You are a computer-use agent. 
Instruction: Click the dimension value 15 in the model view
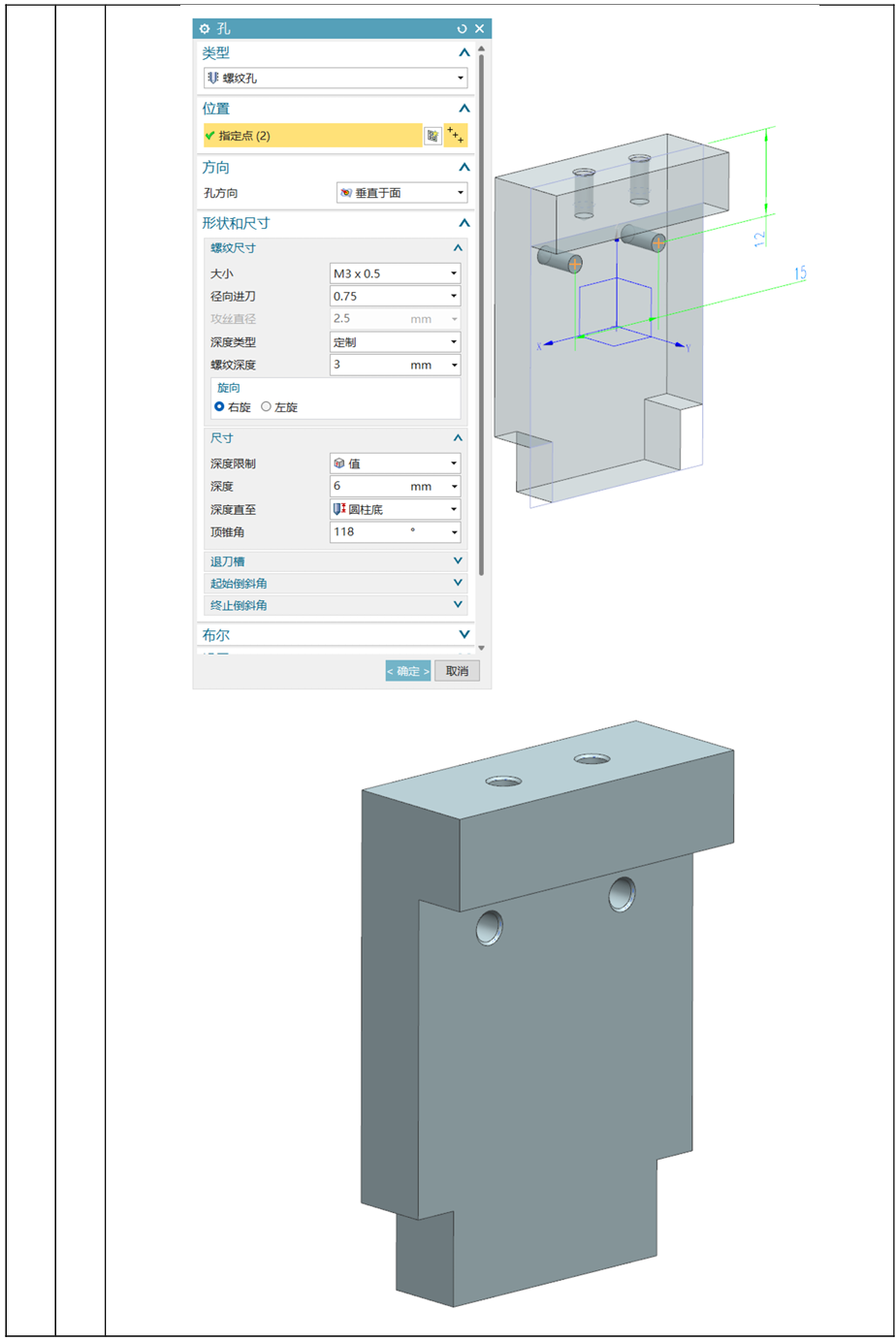800,273
